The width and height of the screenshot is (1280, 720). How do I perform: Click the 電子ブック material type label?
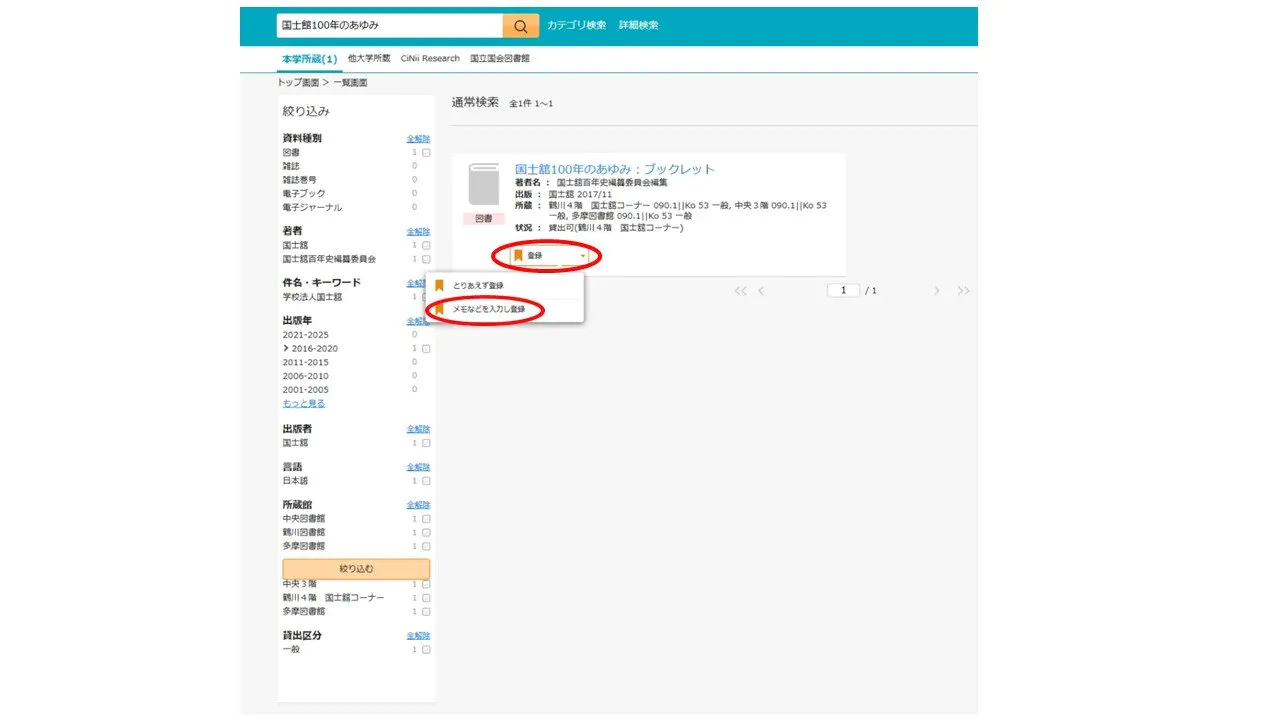click(304, 194)
